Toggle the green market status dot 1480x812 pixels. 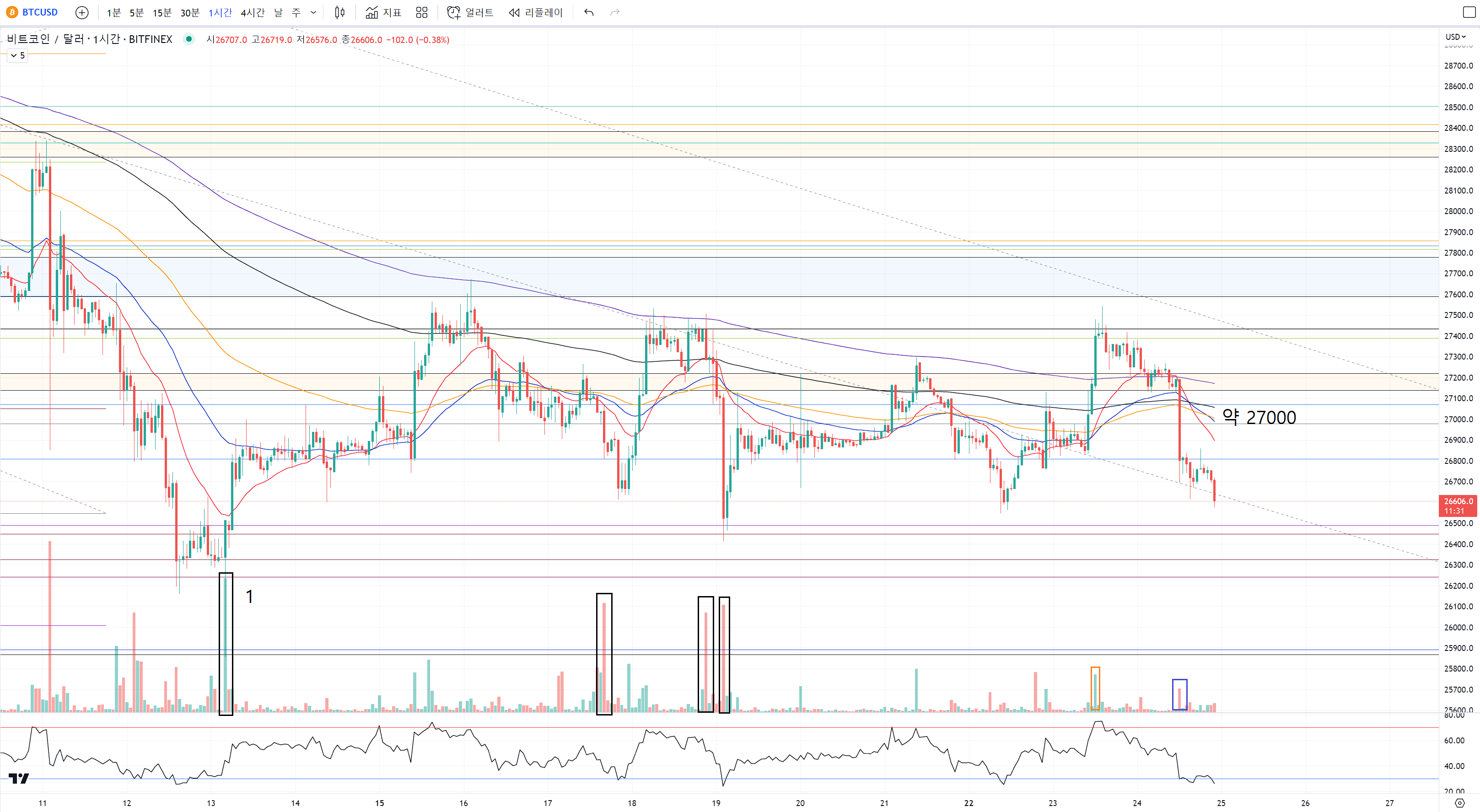[188, 39]
